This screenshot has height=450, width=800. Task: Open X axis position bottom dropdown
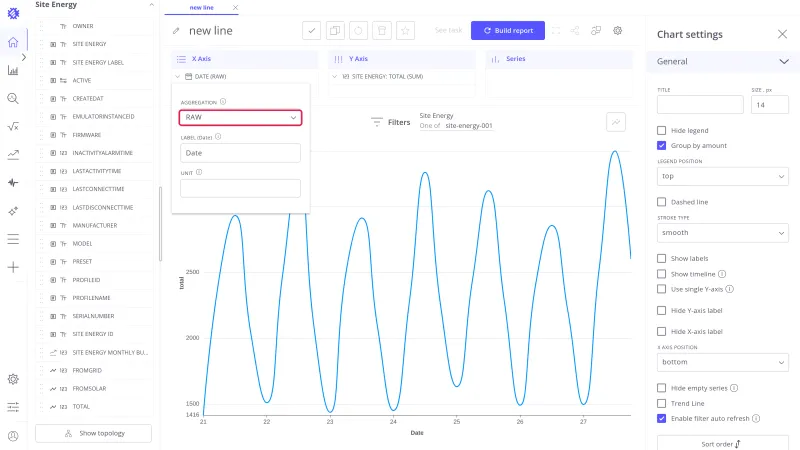point(722,362)
